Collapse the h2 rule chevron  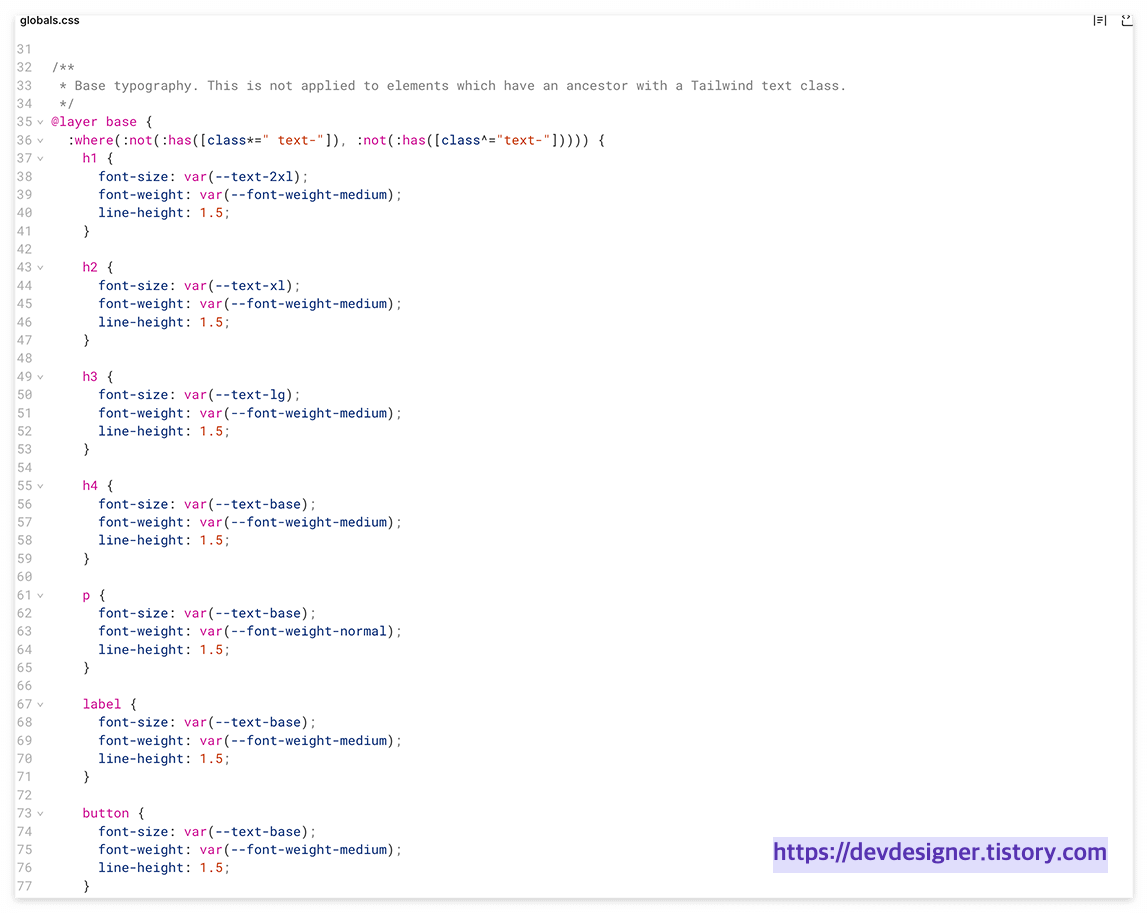coord(40,267)
